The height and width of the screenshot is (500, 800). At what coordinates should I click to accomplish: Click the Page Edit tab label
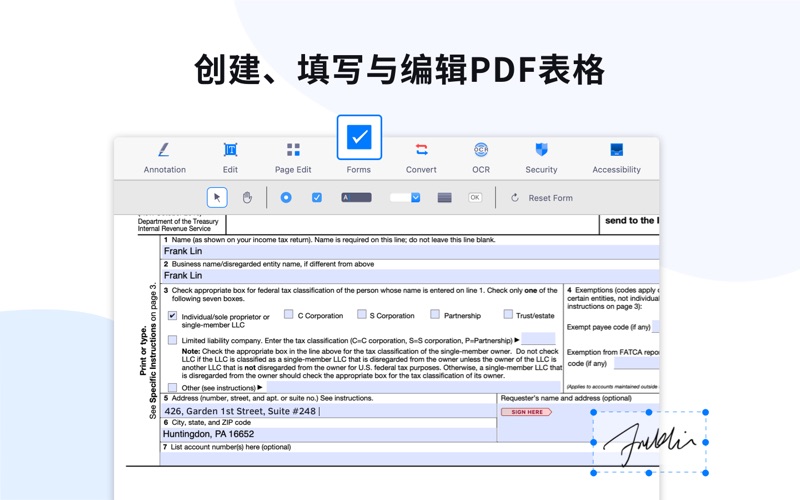click(x=293, y=170)
